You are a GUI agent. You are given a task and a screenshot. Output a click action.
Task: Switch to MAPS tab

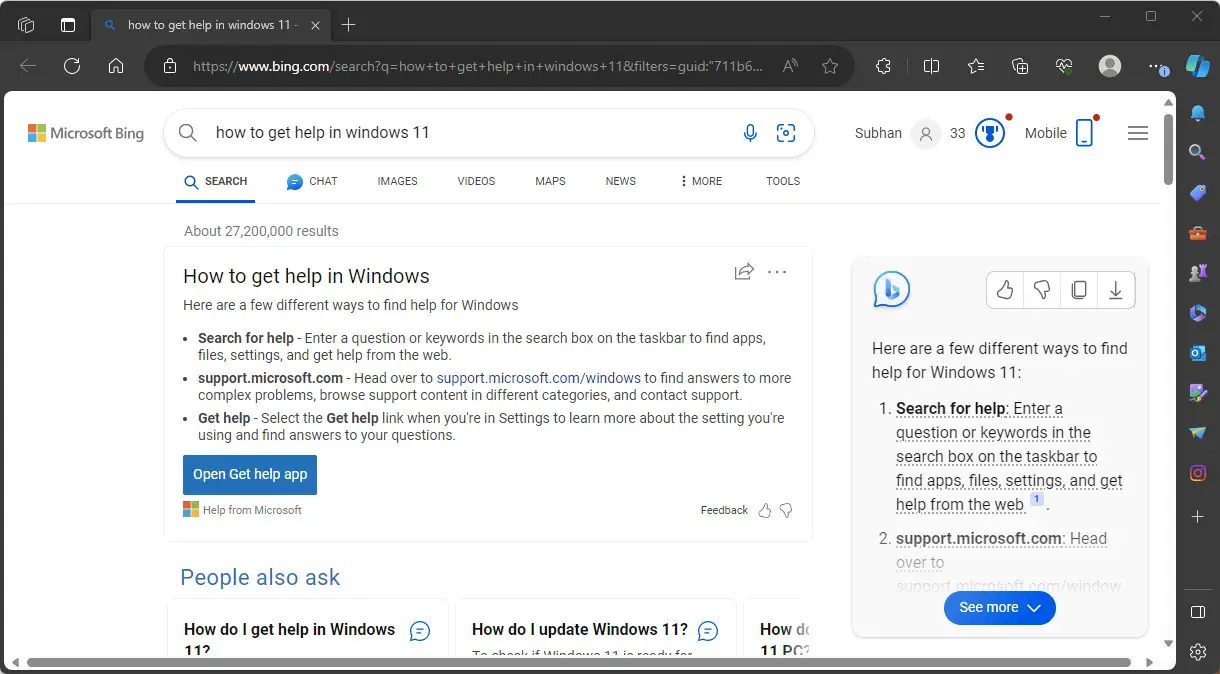[550, 181]
